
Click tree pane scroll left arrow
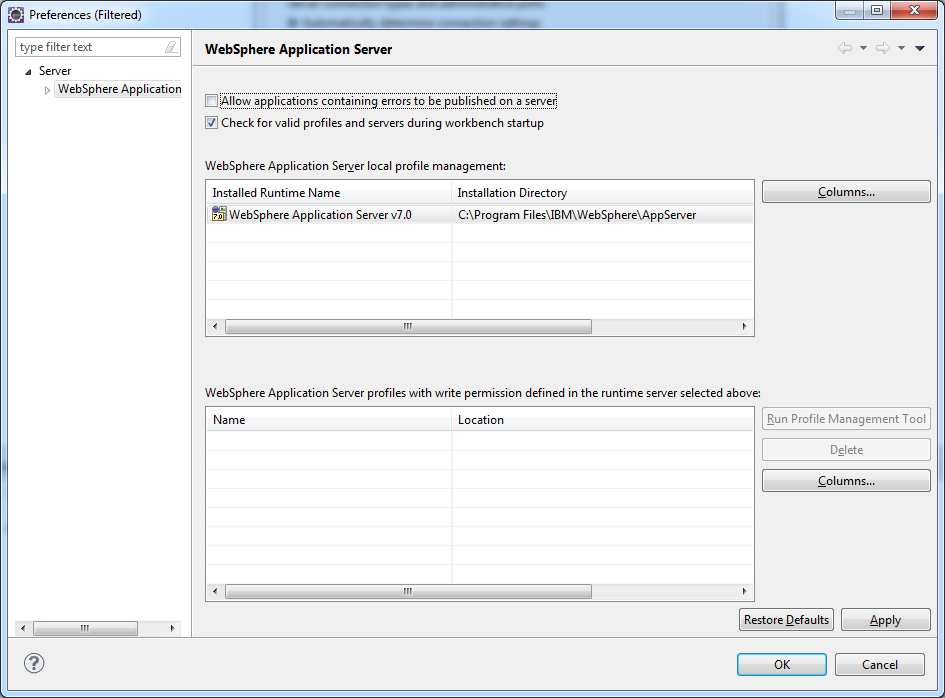coord(23,628)
